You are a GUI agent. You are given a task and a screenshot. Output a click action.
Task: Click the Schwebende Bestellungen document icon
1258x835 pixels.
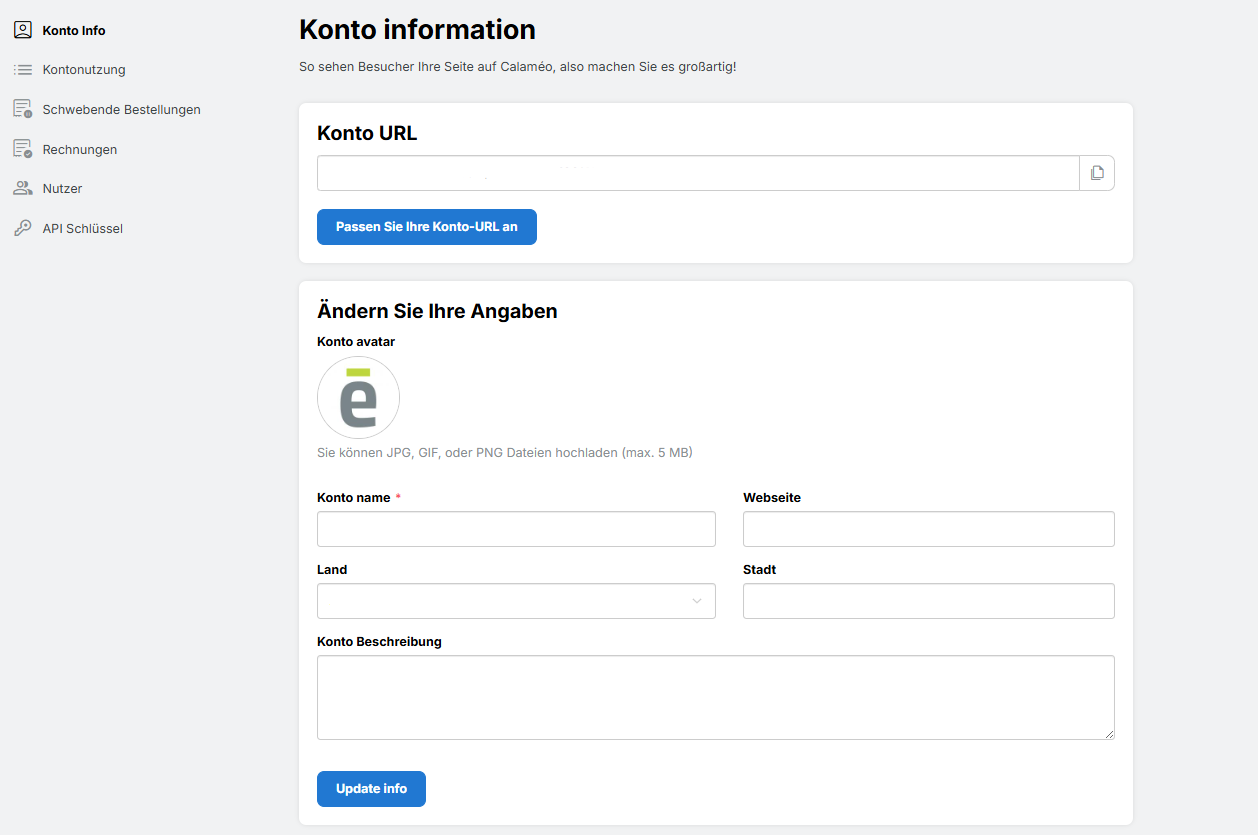[22, 109]
